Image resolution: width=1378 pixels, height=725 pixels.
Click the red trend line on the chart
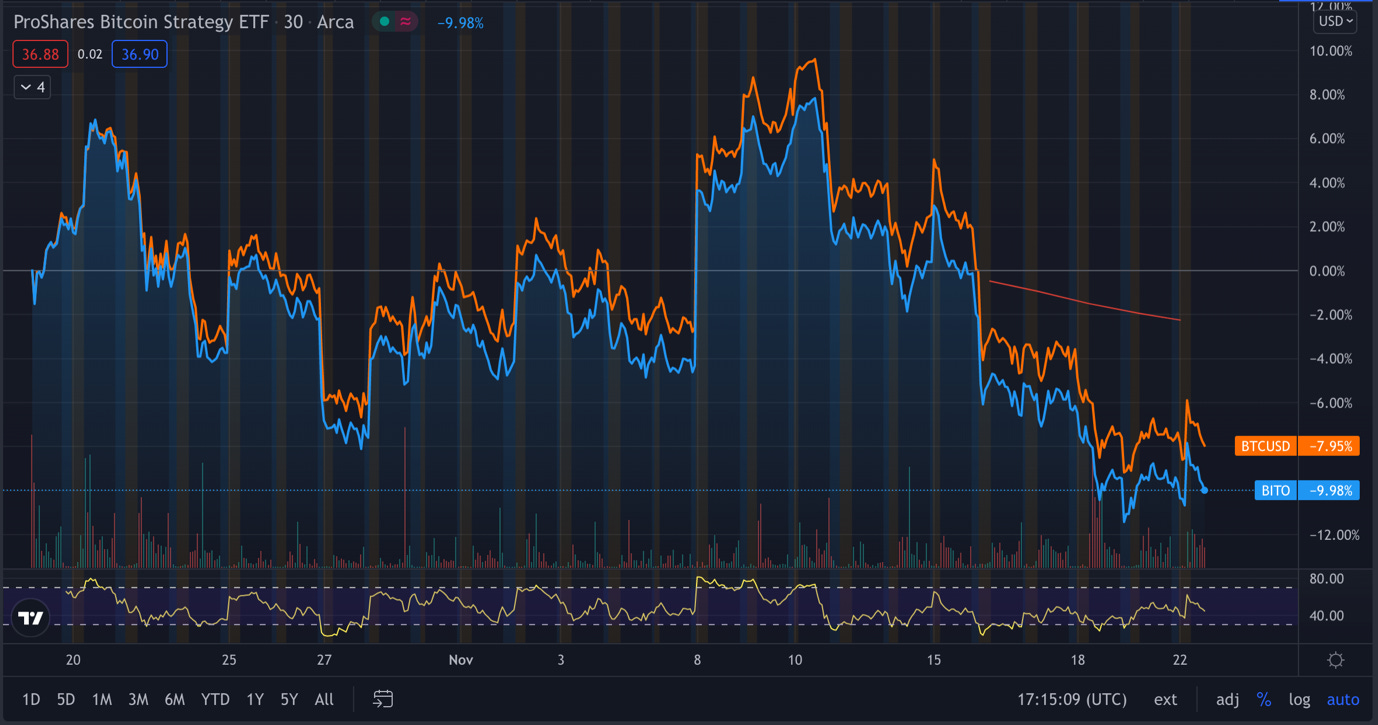point(1085,301)
